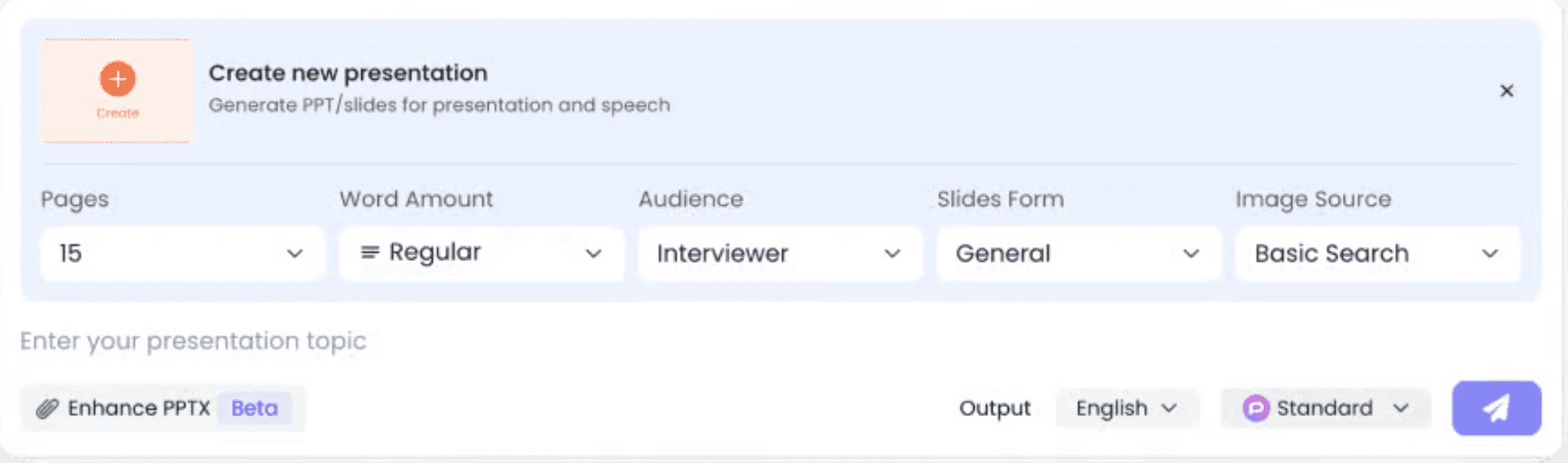1568x463 pixels.
Task: Click the Create new presentation heading
Action: [348, 73]
